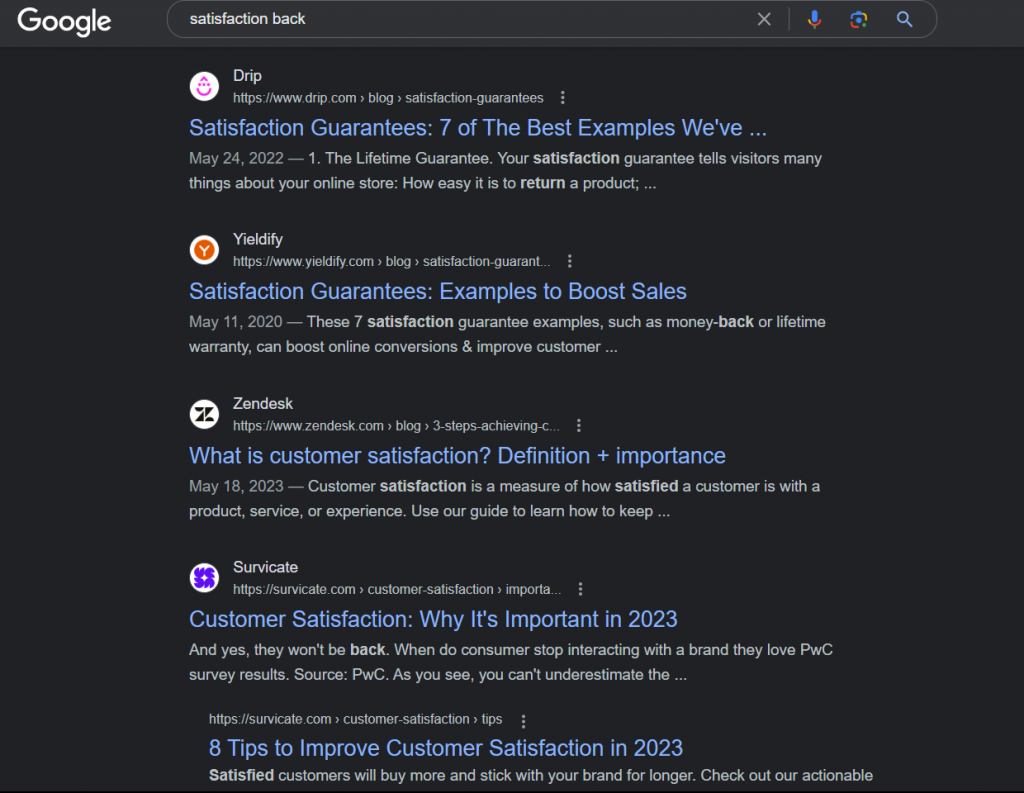1024x793 pixels.
Task: Open the more options menu for the Yieldify result
Action: pyautogui.click(x=569, y=261)
